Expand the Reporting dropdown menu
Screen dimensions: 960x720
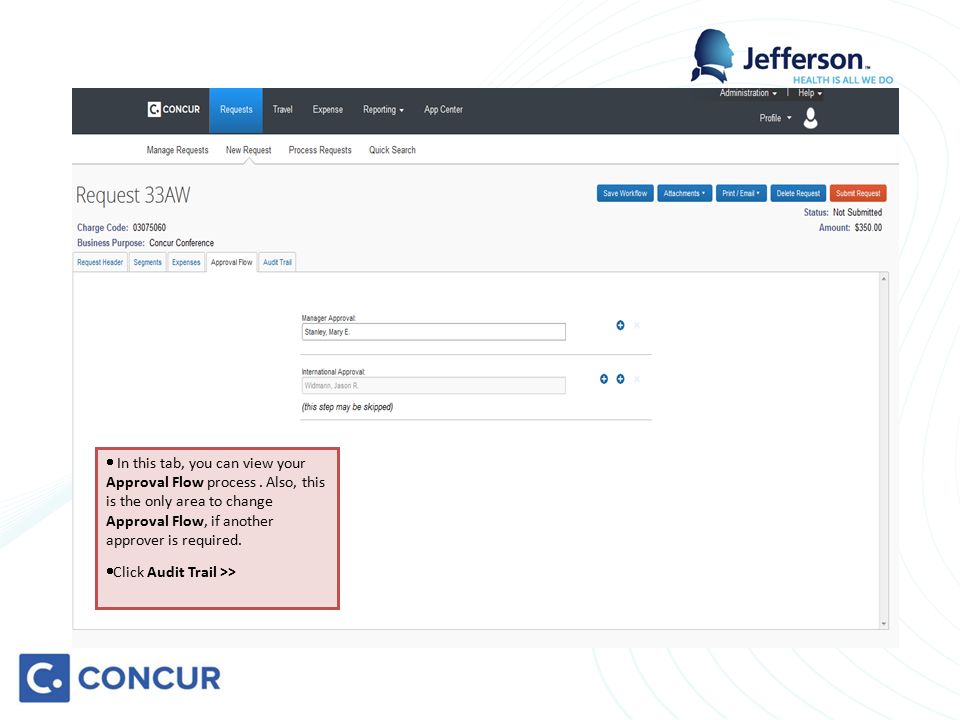point(383,110)
